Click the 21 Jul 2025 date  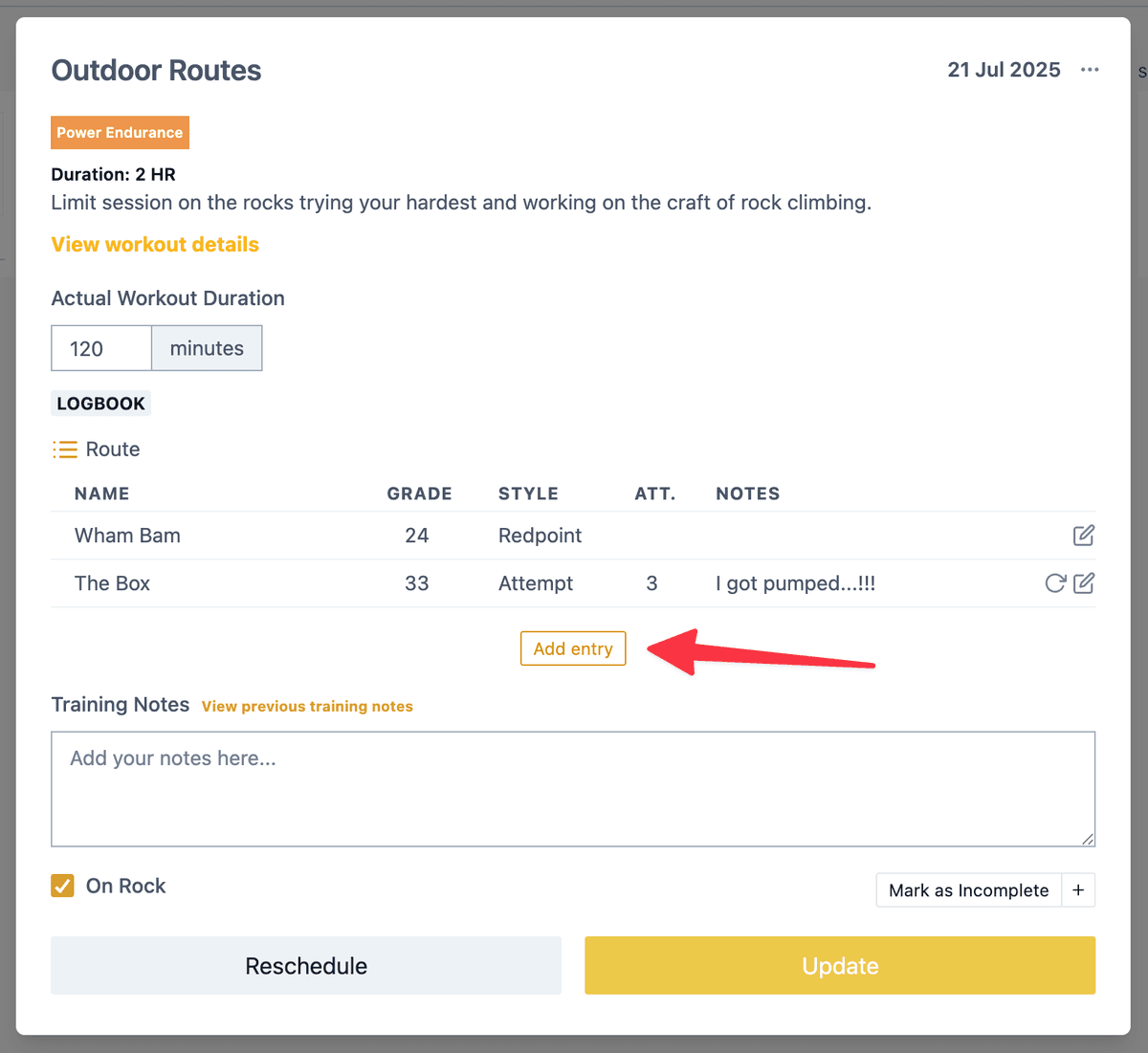[1004, 70]
